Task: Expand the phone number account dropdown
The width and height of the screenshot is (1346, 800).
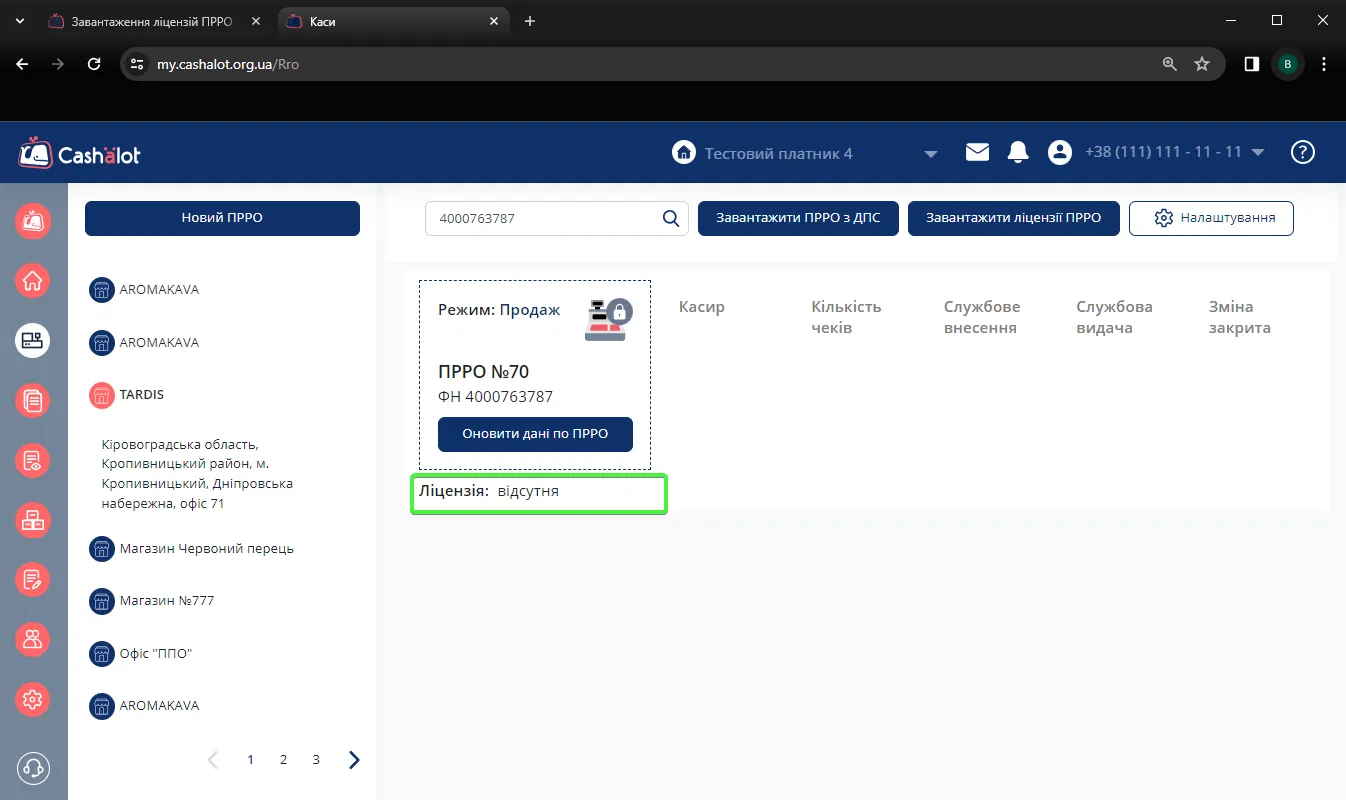Action: tap(1258, 153)
